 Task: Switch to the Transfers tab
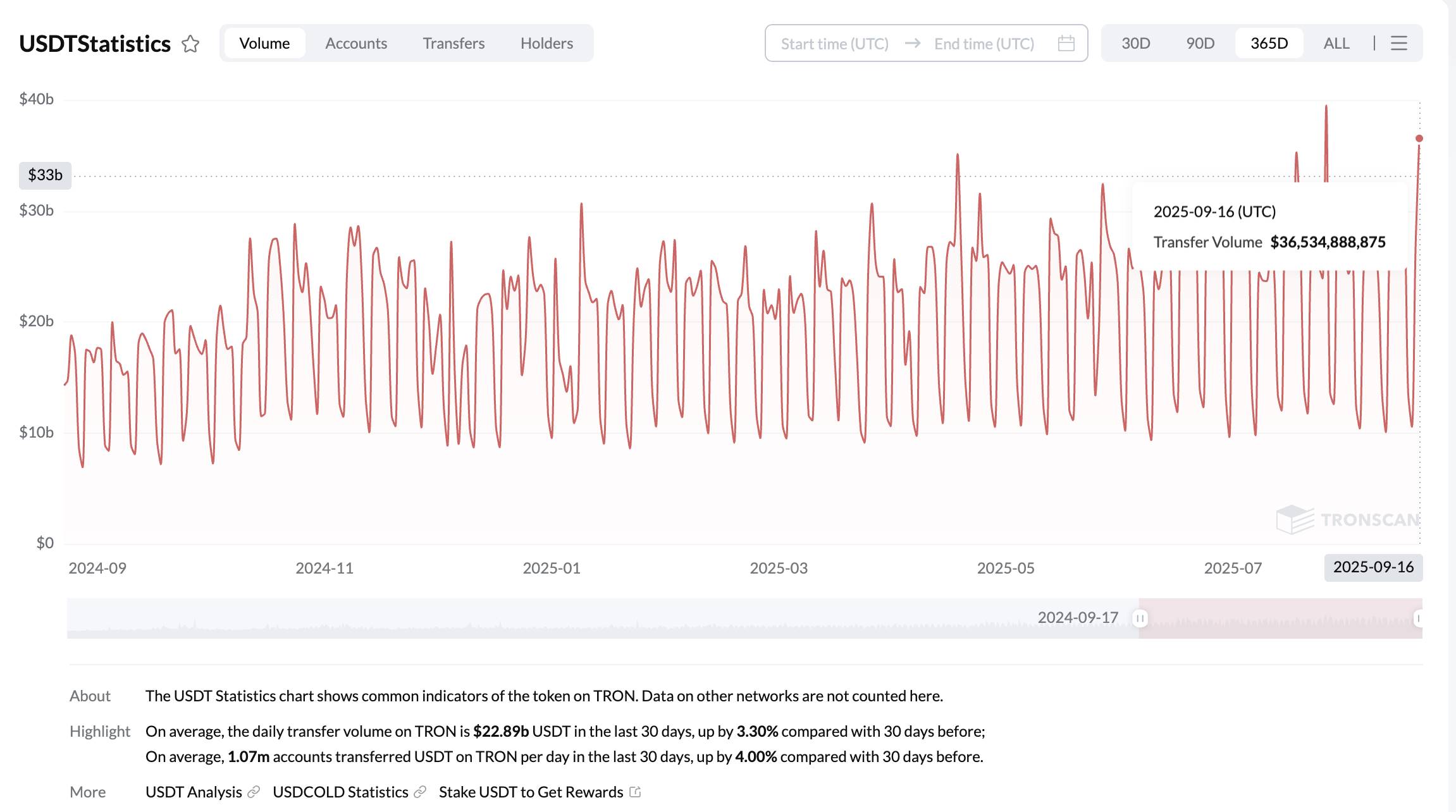tap(453, 43)
